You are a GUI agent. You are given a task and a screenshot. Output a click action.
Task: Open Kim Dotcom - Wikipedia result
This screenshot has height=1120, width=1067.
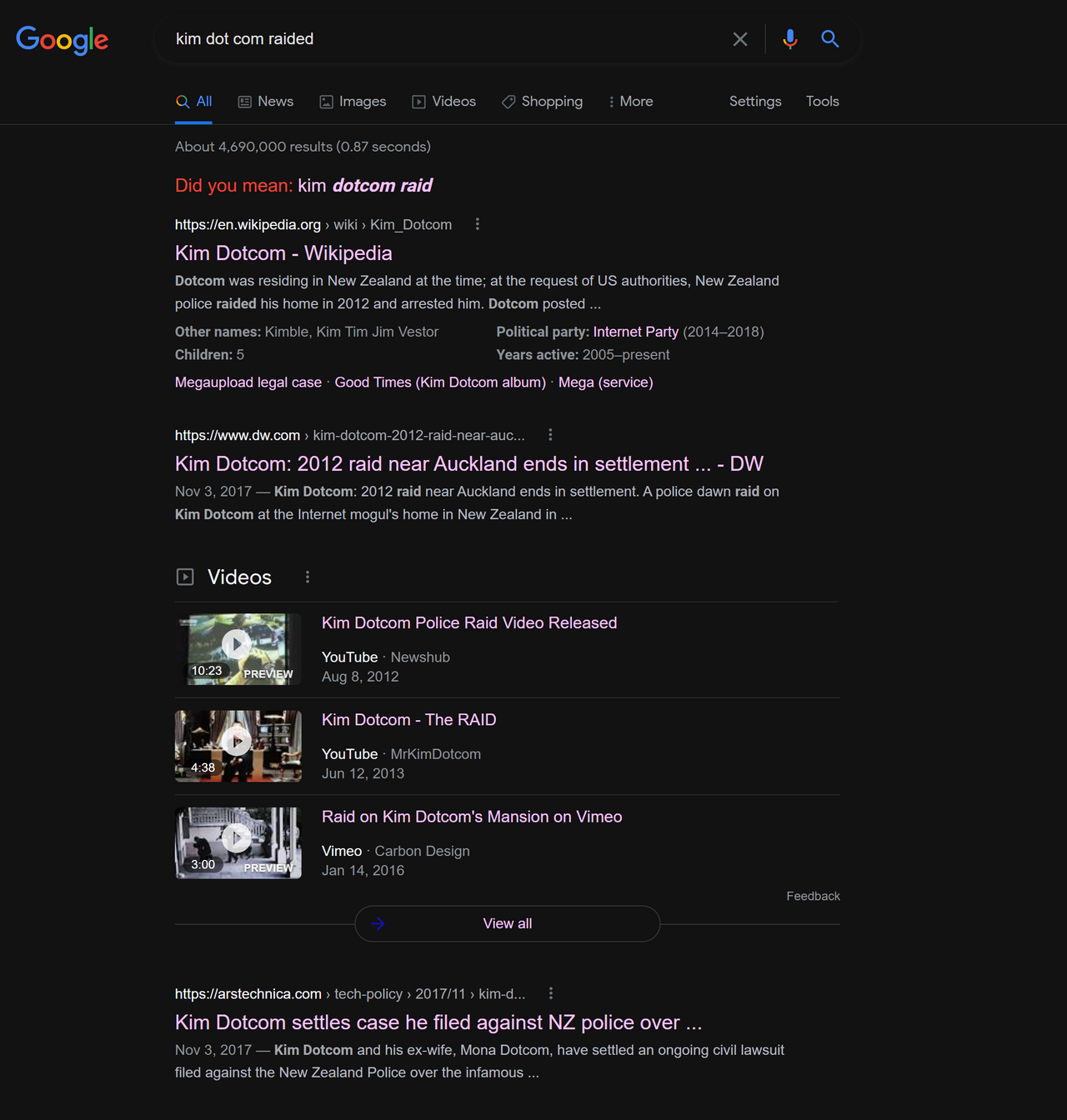pos(283,253)
